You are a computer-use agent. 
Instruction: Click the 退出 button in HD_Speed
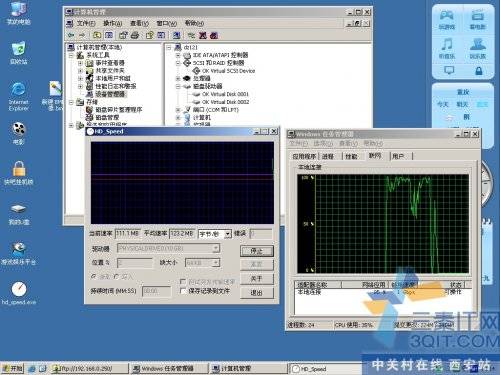257,292
